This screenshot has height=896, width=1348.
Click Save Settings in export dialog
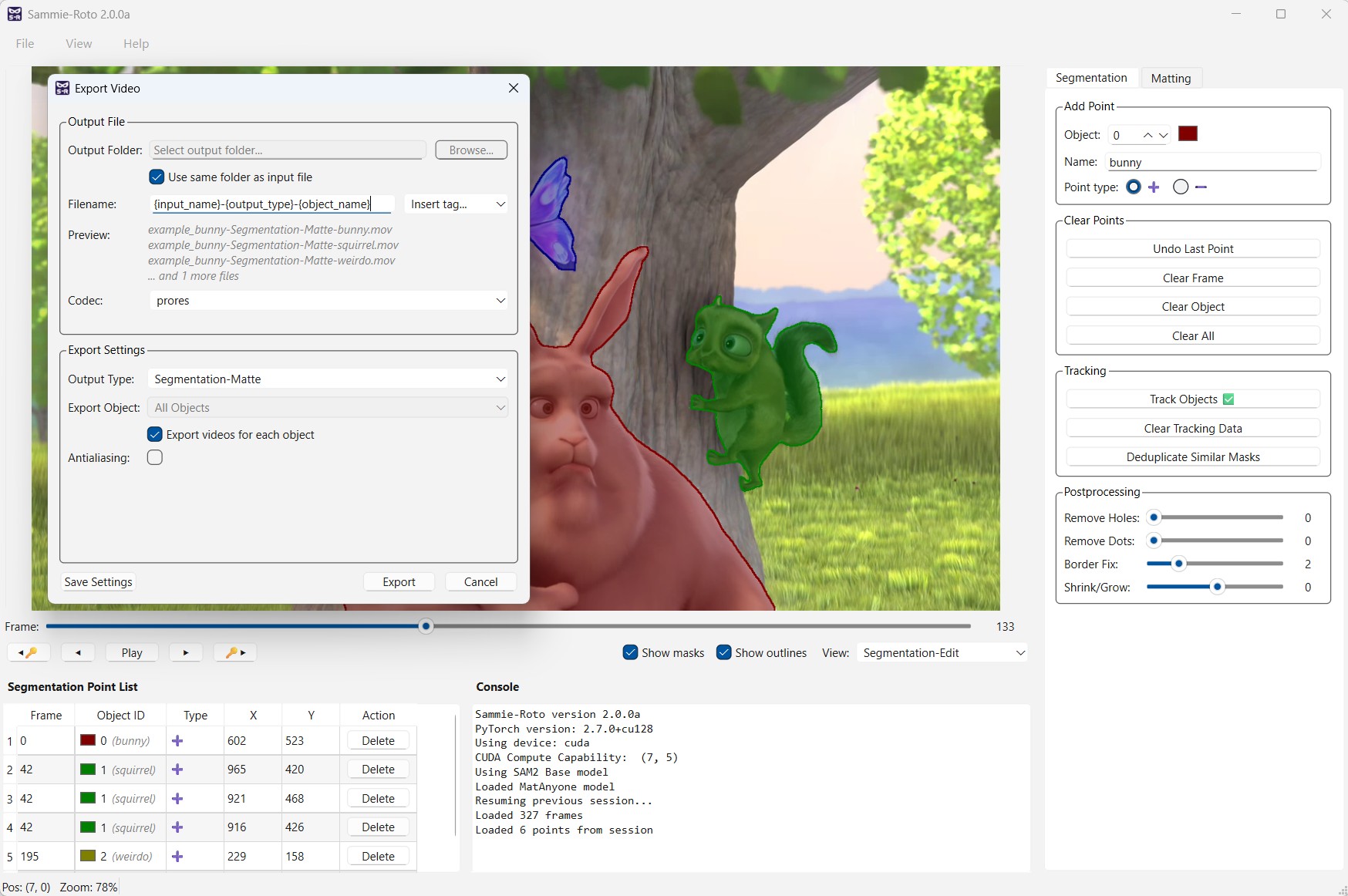[x=98, y=582]
